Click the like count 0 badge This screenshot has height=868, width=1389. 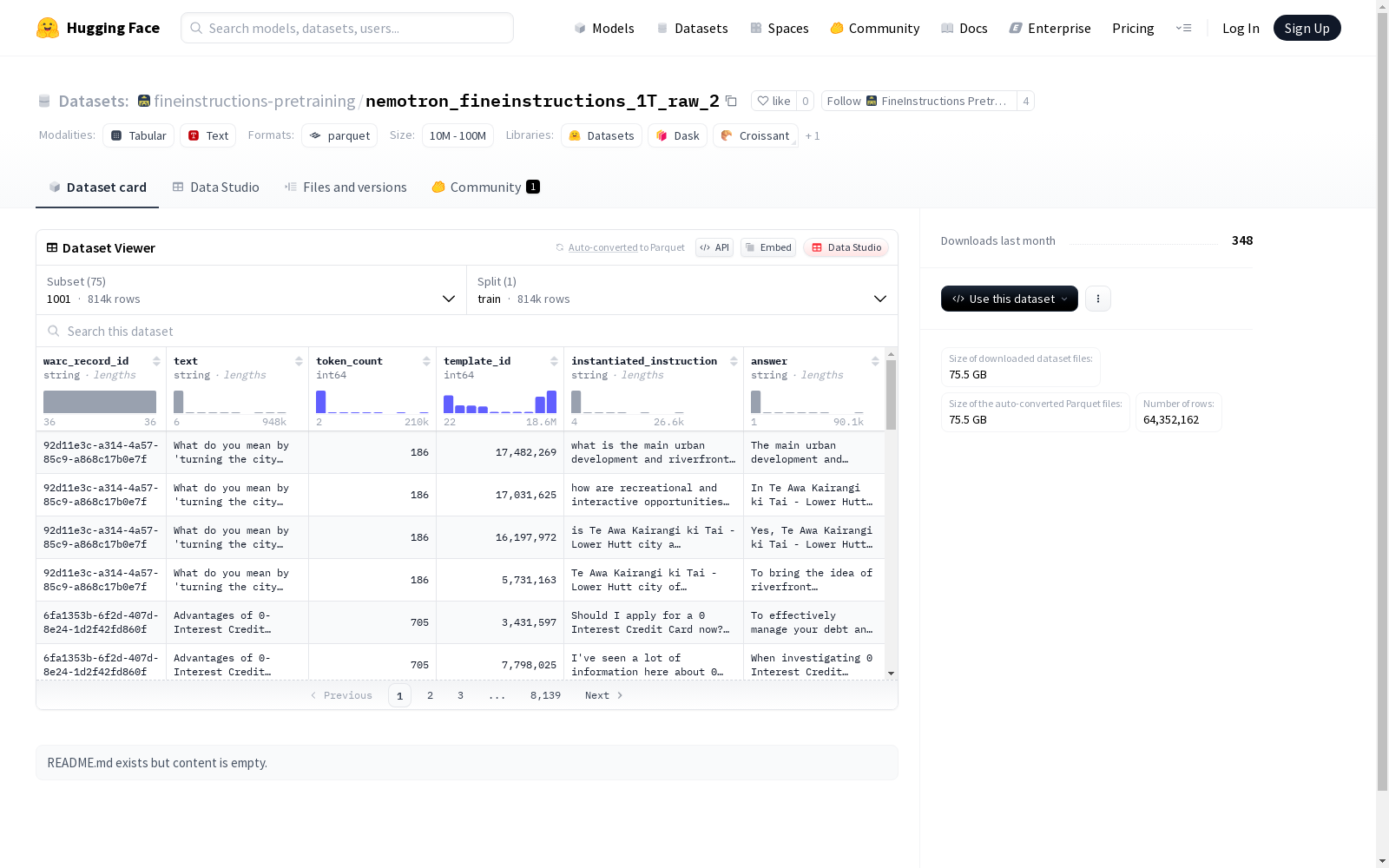[x=806, y=102]
